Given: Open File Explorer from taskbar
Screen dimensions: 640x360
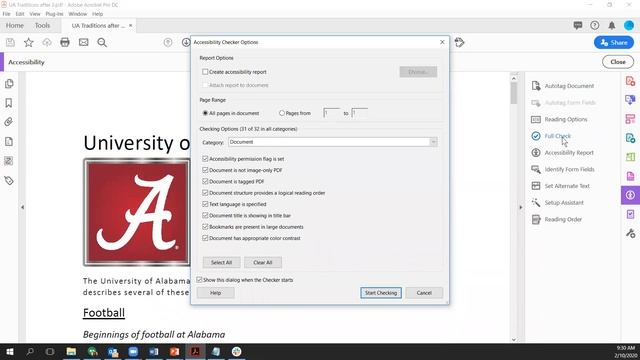Looking at the screenshot, I should pos(71,351).
